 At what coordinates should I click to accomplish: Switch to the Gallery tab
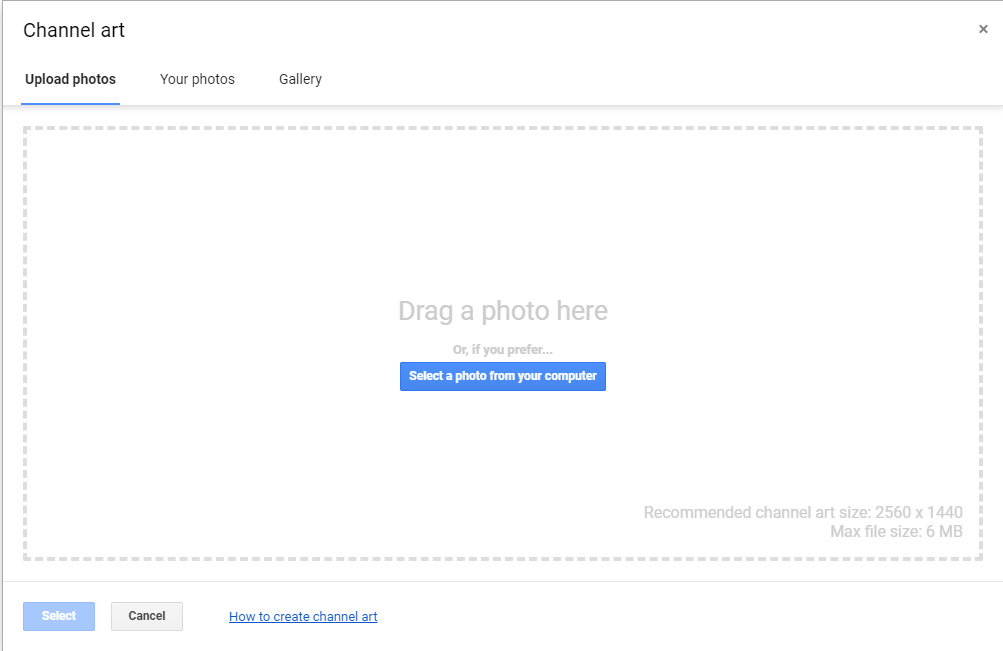300,79
